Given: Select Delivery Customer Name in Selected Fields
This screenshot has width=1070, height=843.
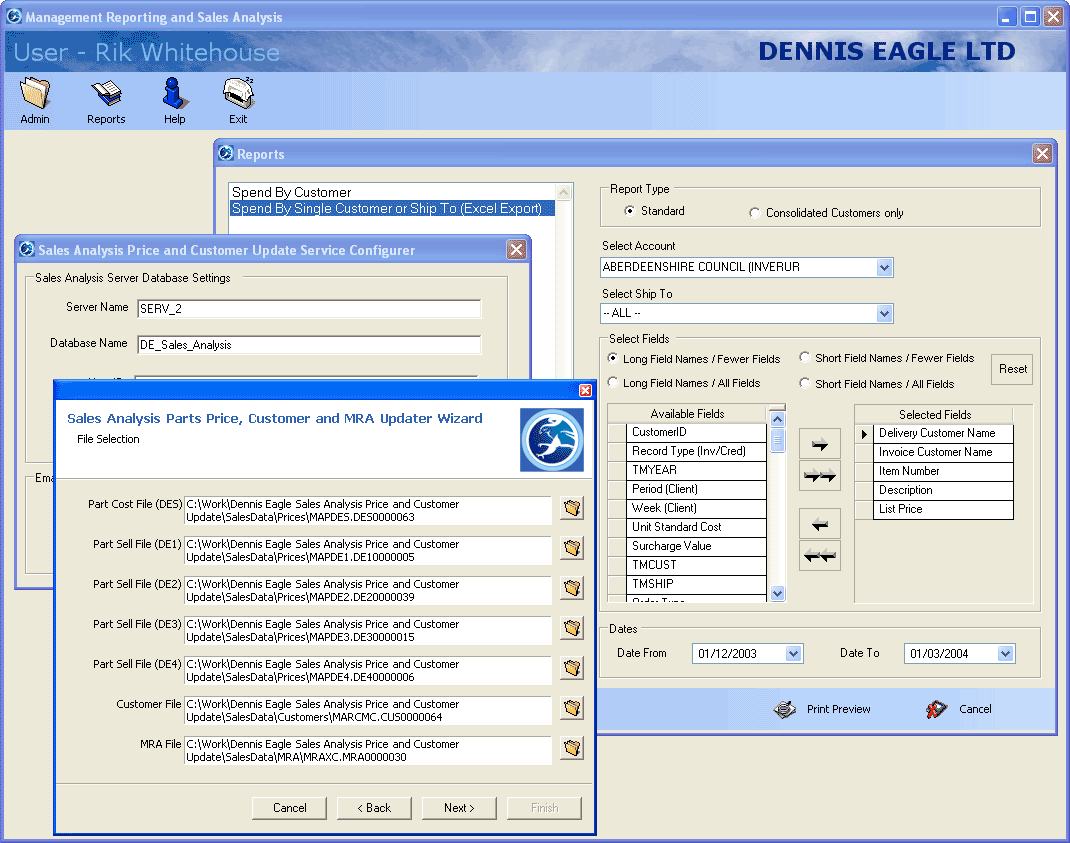Looking at the screenshot, I should (x=943, y=433).
